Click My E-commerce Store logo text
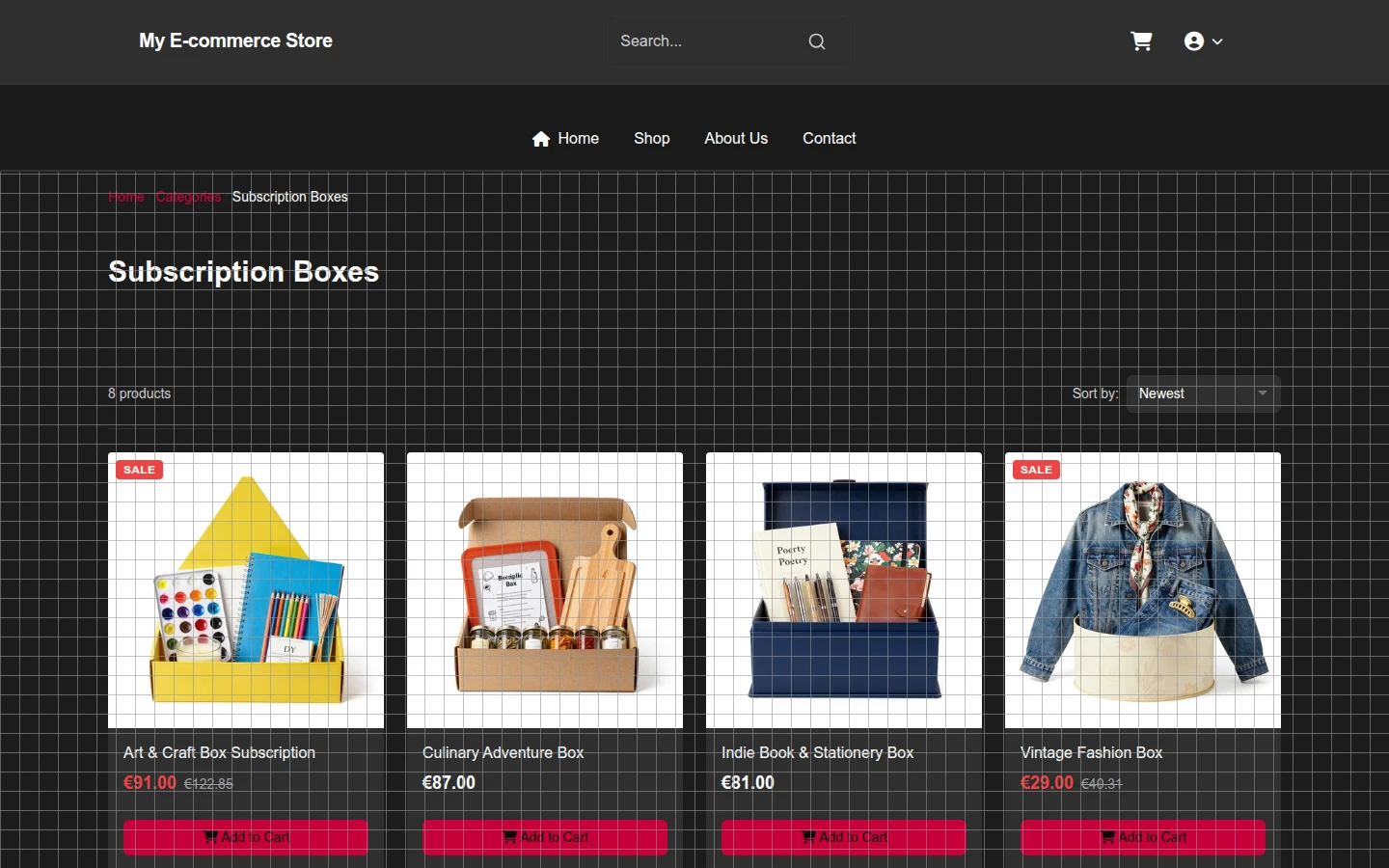This screenshot has width=1389, height=868. [x=235, y=41]
